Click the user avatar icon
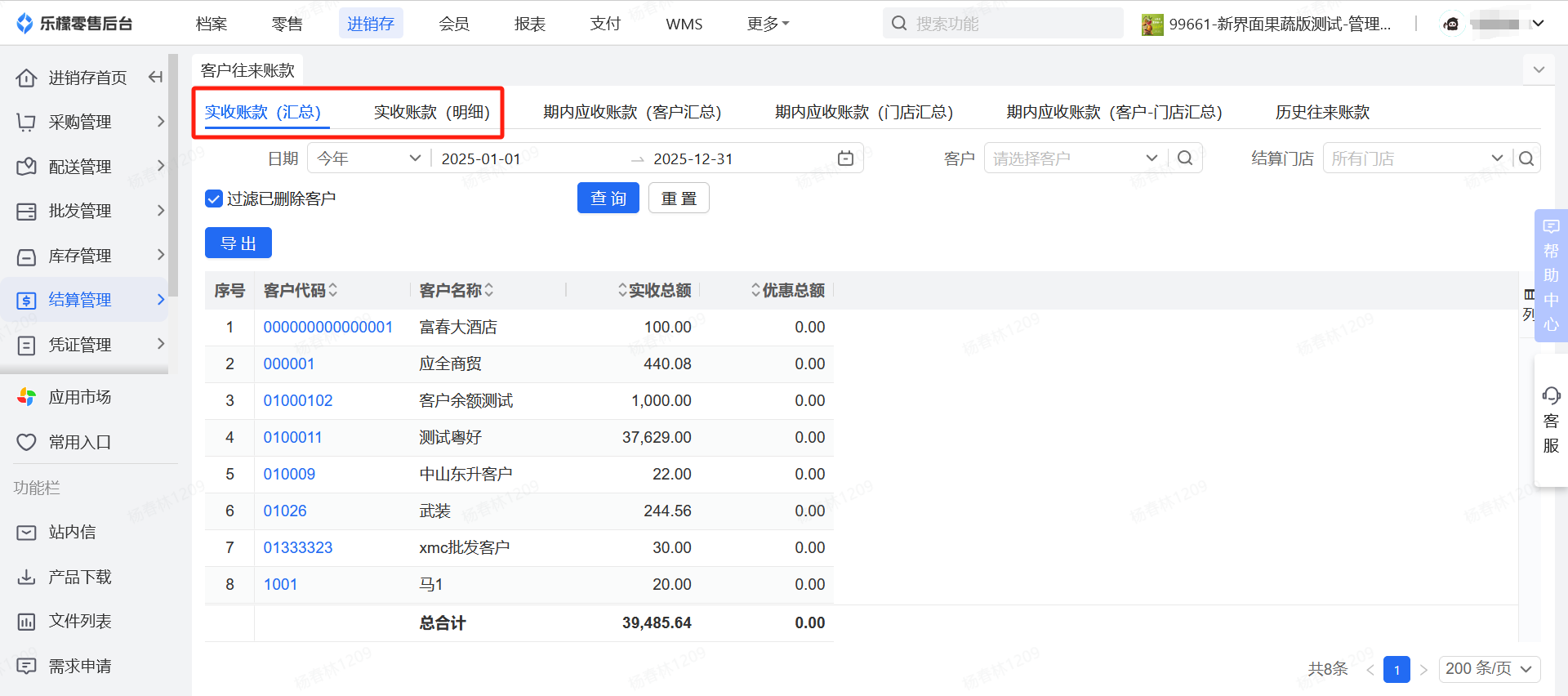The image size is (1568, 696). 1451,24
